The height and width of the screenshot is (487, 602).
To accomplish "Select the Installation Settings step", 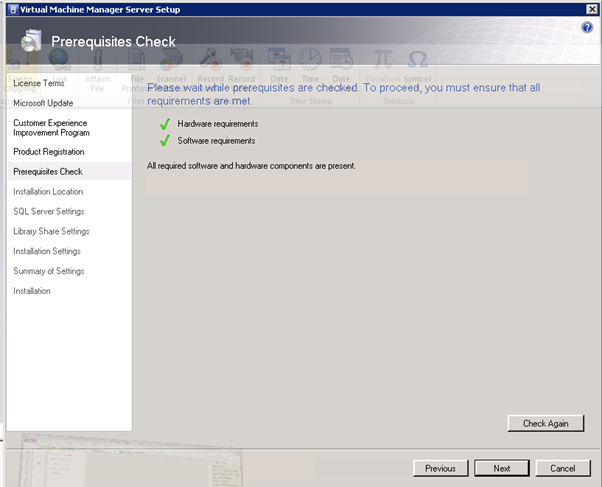I will 47,251.
